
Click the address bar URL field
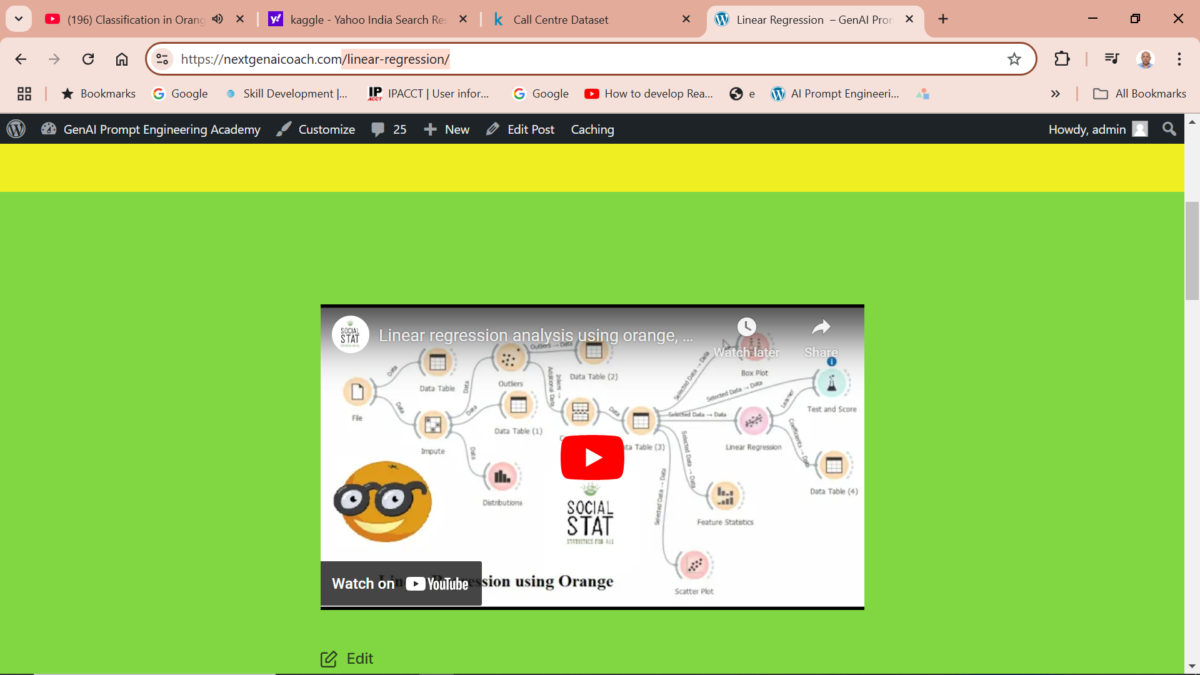click(x=580, y=59)
